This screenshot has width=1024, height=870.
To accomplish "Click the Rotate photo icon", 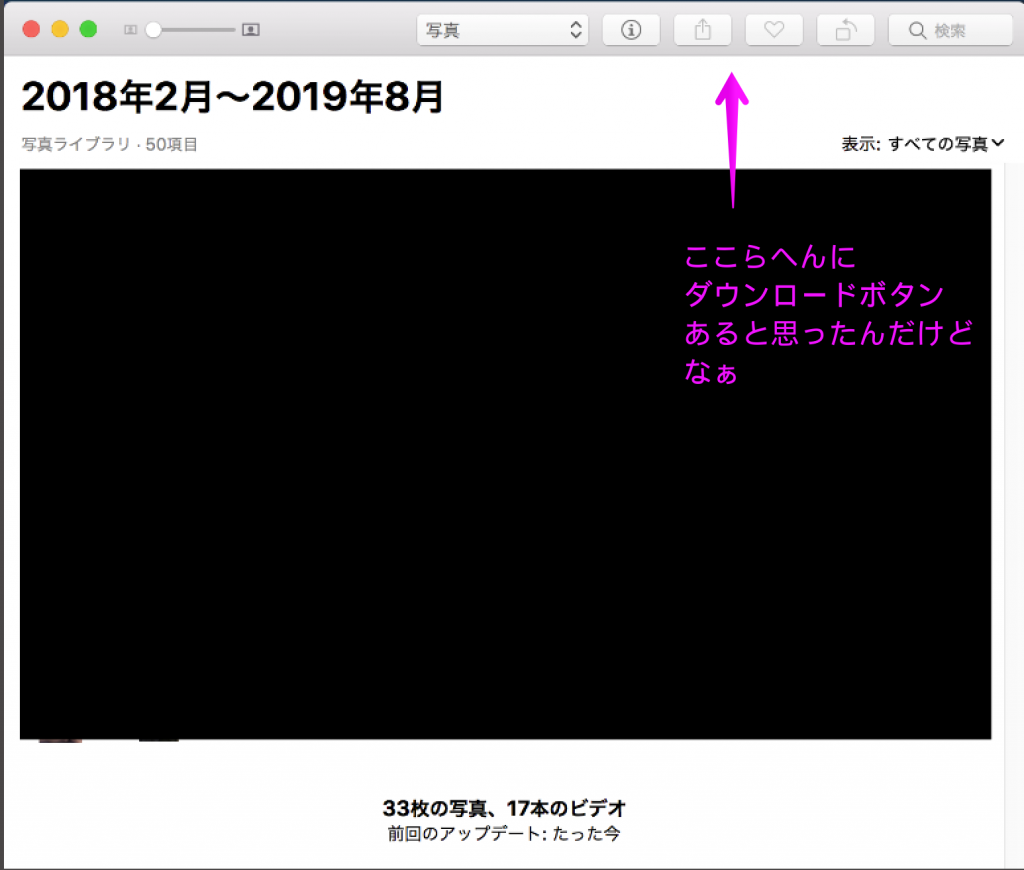I will click(845, 30).
